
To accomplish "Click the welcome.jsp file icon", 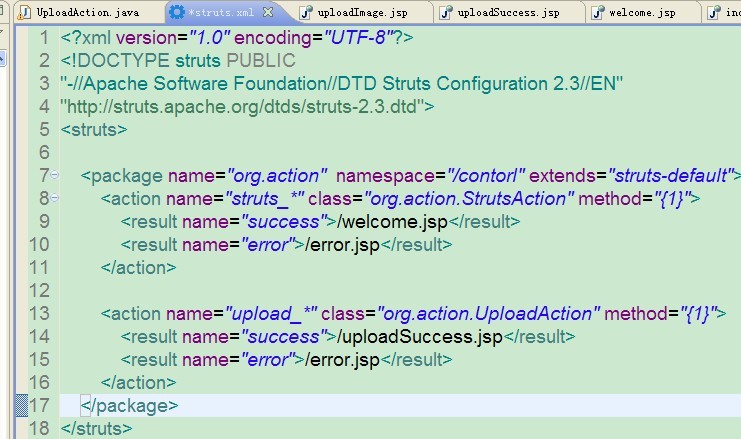I will pyautogui.click(x=598, y=12).
